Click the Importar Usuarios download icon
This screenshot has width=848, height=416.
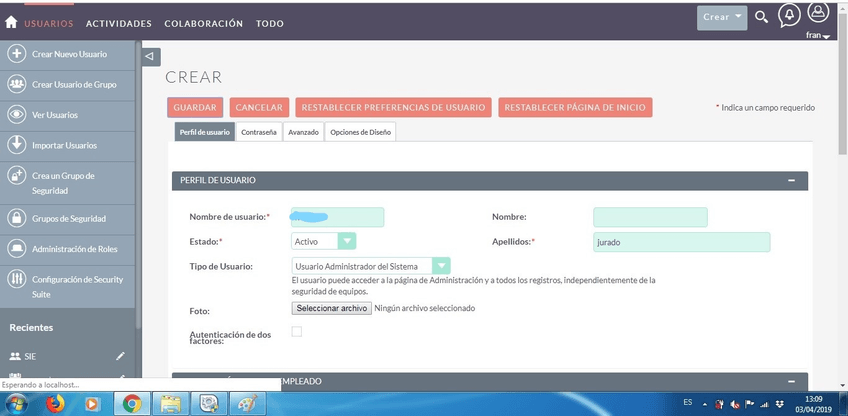coord(16,145)
